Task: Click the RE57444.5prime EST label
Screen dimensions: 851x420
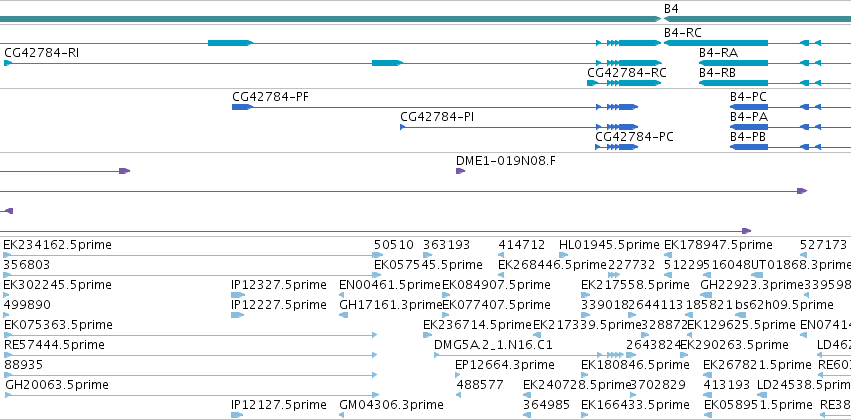Action: coord(54,345)
